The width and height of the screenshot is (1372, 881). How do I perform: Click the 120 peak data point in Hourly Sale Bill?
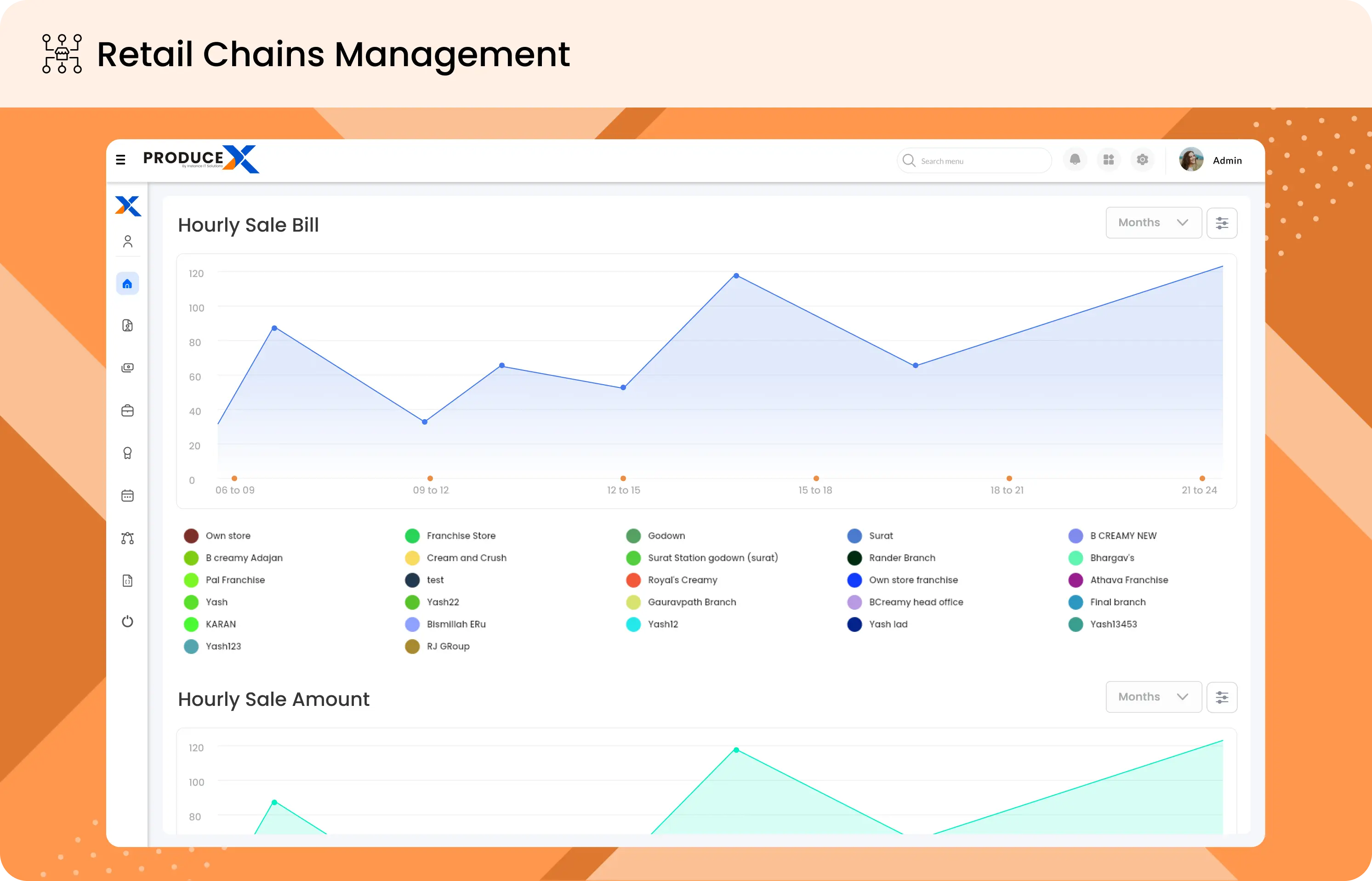pyautogui.click(x=736, y=276)
